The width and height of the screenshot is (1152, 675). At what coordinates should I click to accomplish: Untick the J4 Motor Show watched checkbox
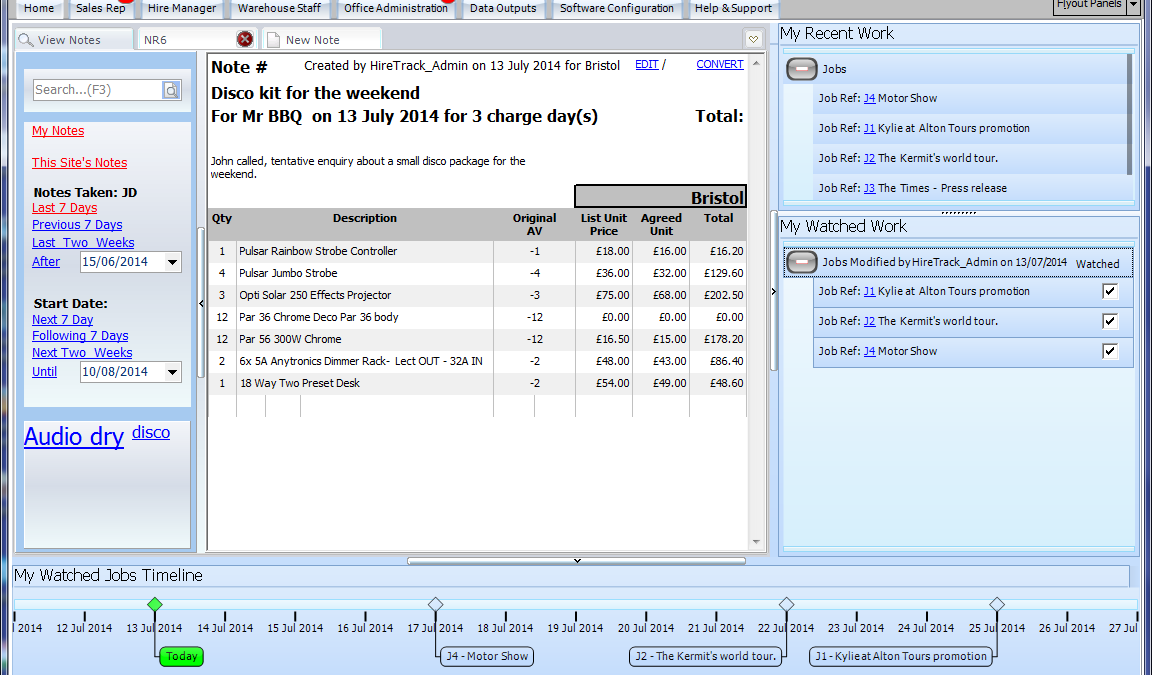click(x=1110, y=351)
